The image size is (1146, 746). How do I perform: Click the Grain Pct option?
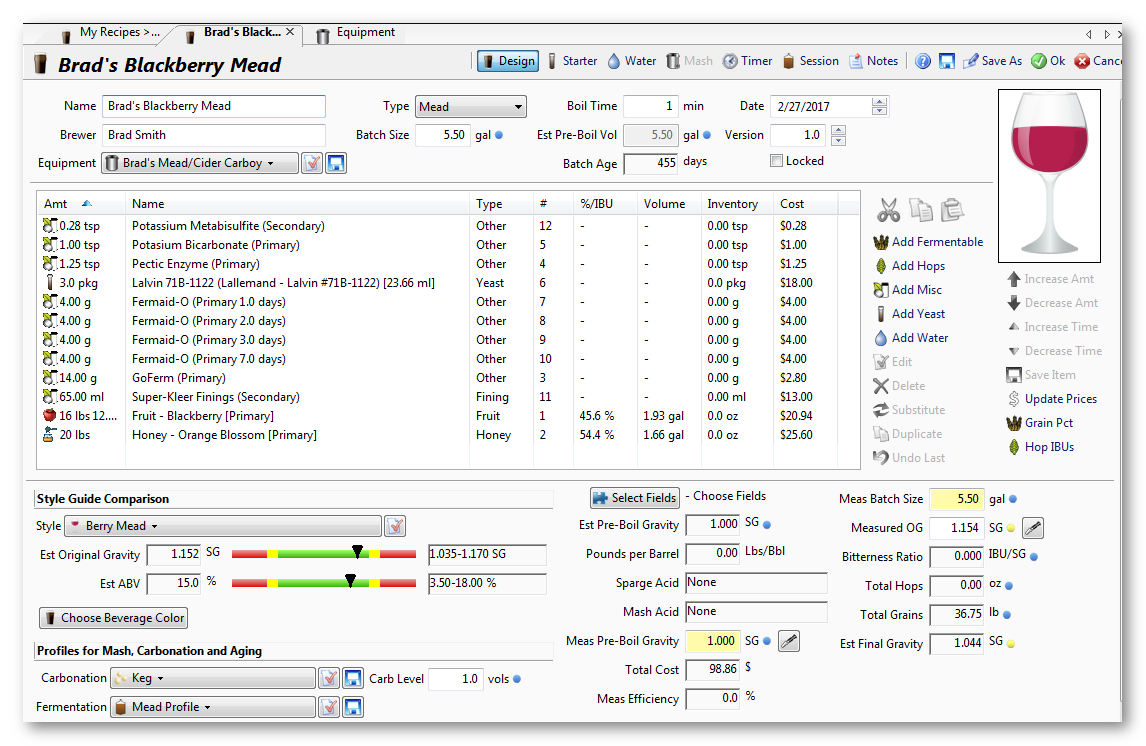(1040, 423)
